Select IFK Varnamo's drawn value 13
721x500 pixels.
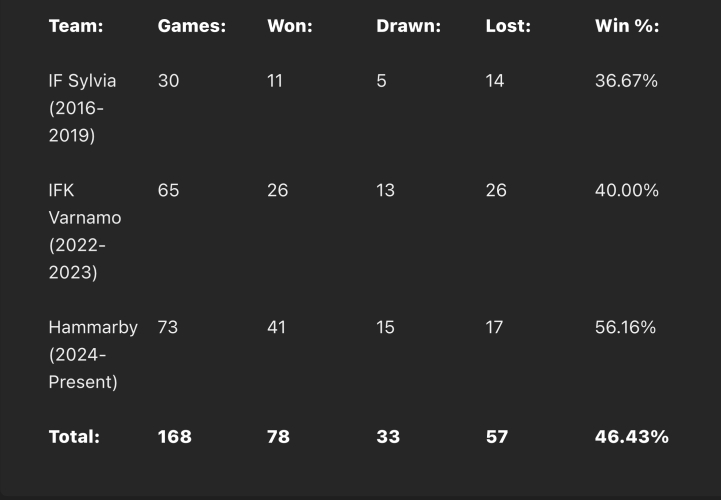(386, 190)
